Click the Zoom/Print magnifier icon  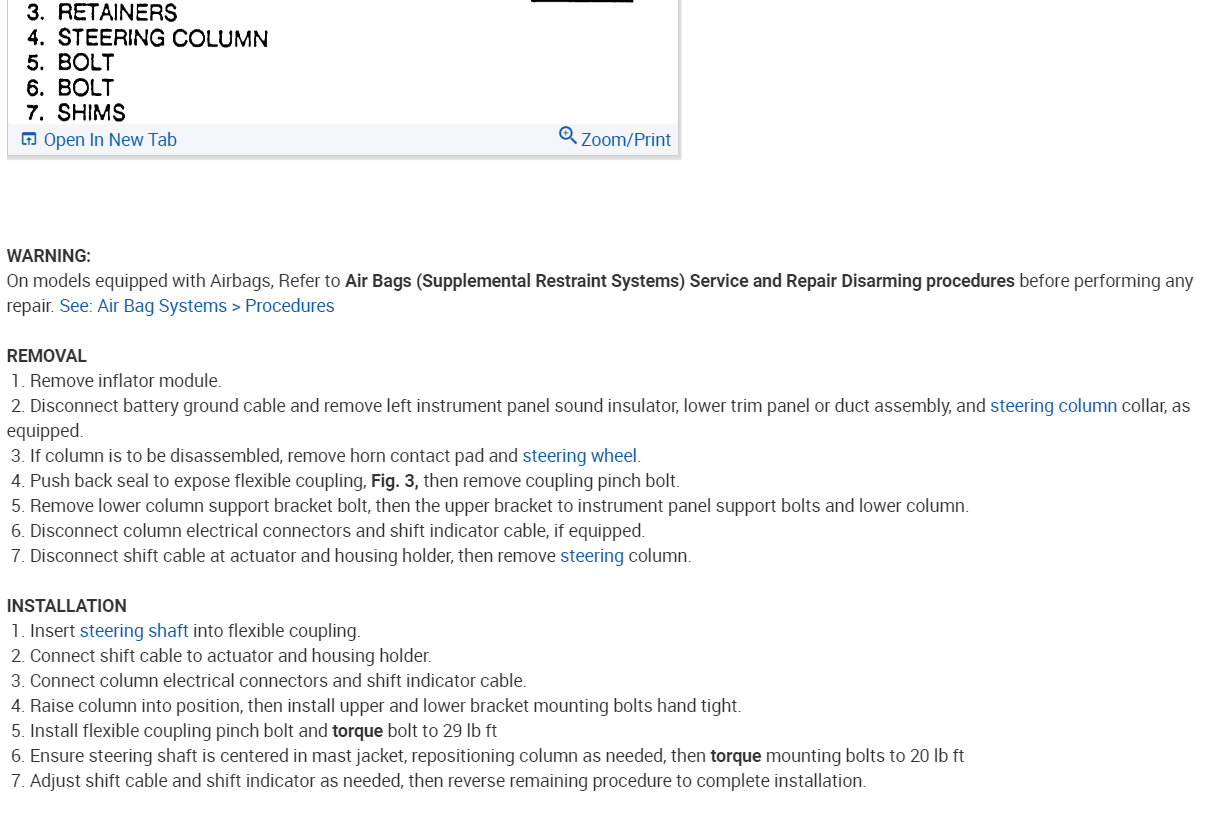tap(567, 136)
